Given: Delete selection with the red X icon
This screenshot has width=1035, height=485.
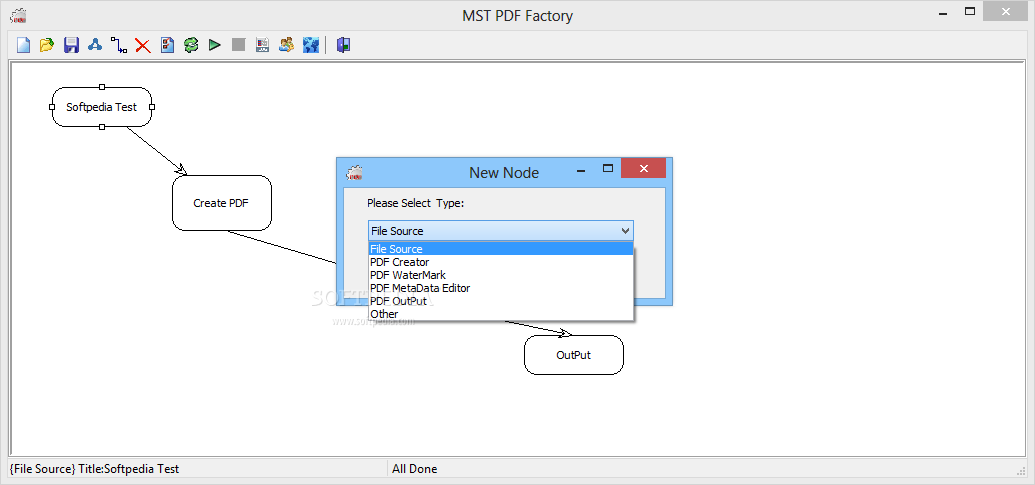Looking at the screenshot, I should coord(143,45).
